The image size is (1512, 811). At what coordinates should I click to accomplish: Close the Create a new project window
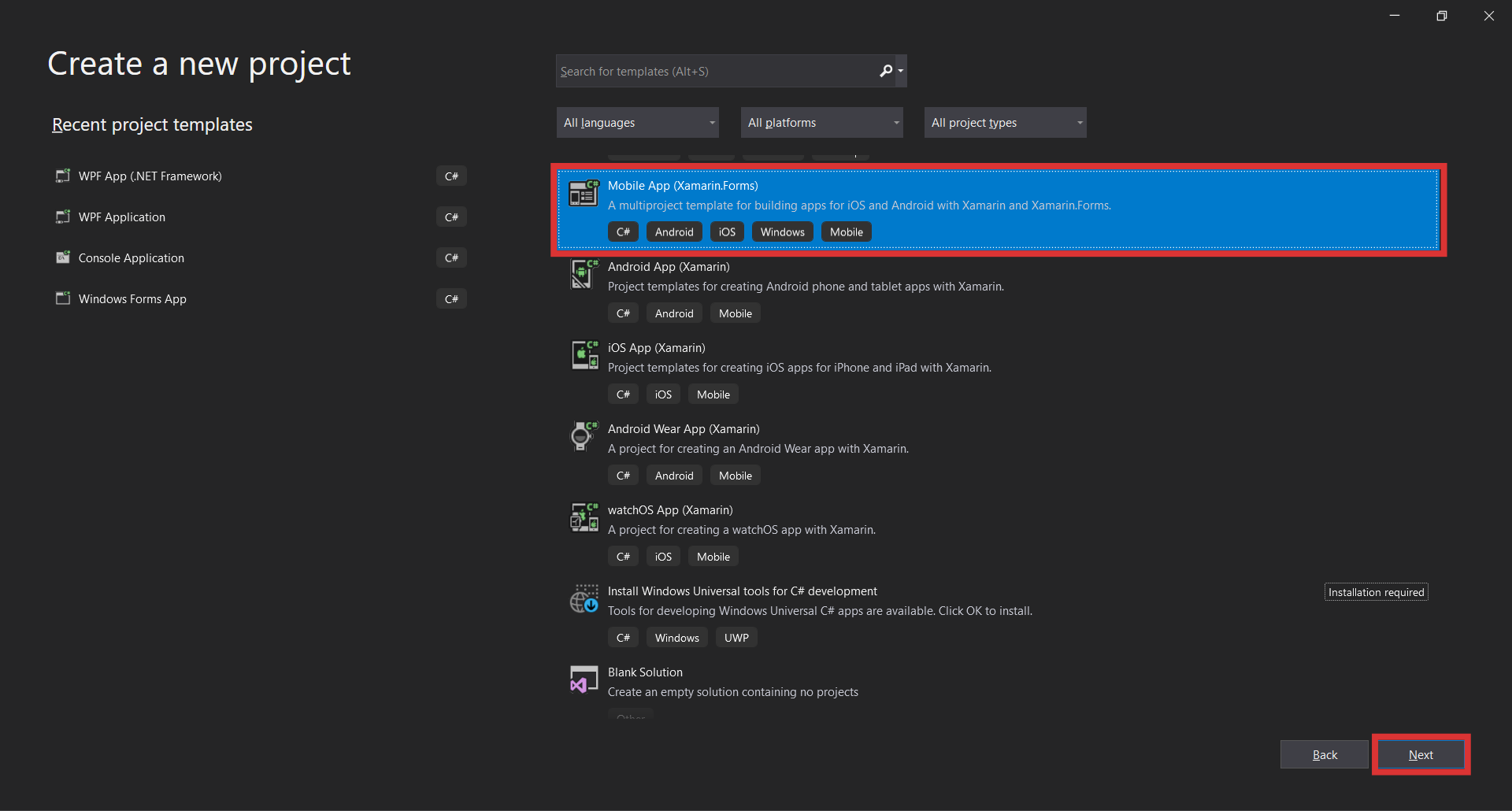(1488, 16)
